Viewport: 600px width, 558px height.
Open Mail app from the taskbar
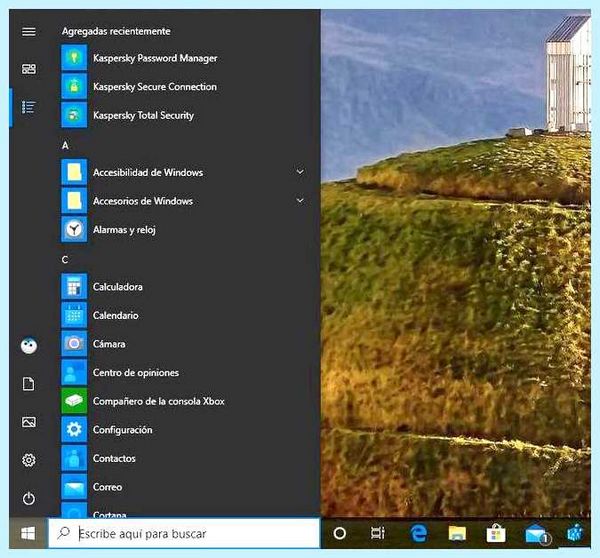tap(536, 534)
